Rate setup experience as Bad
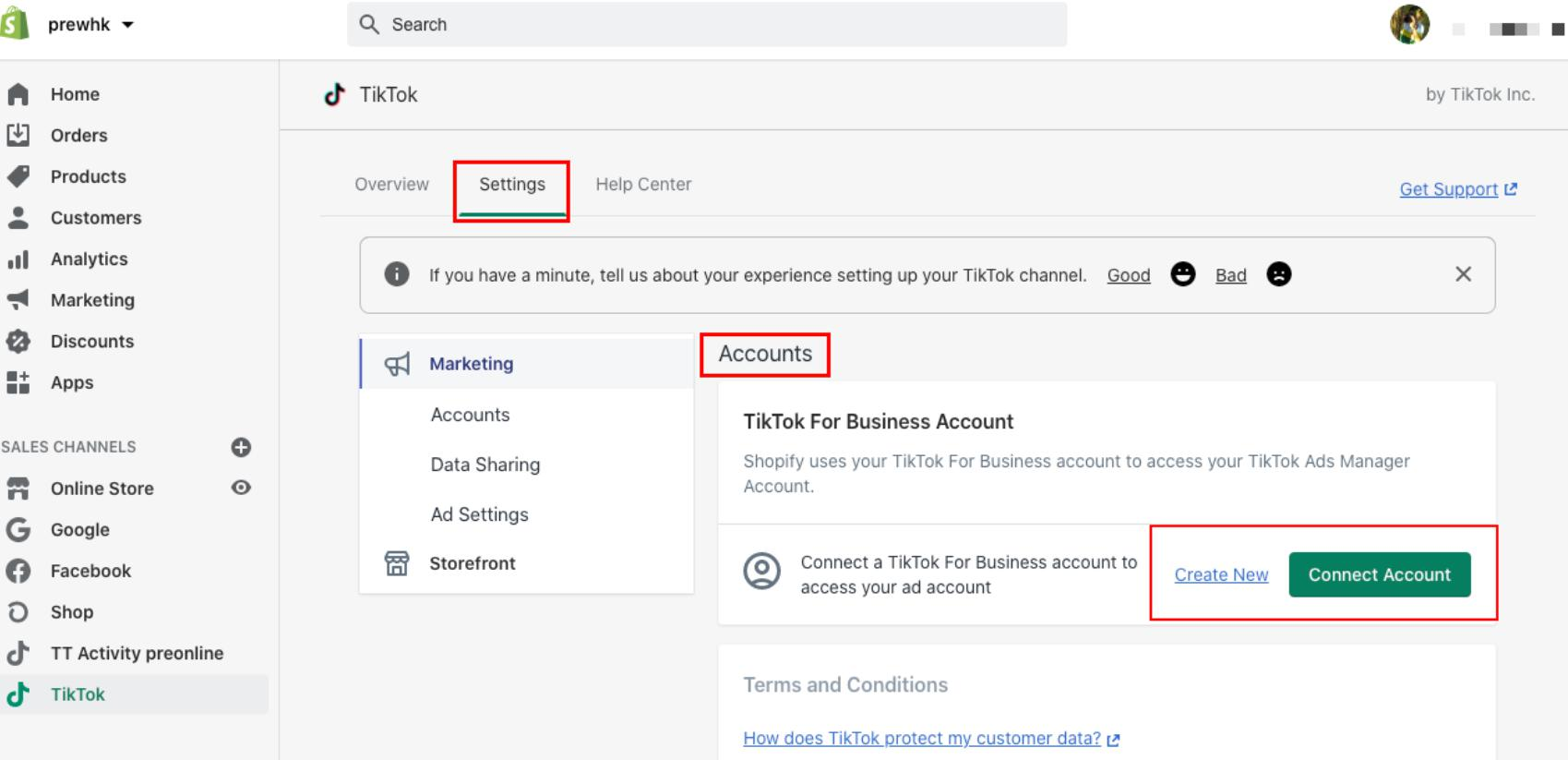Image resolution: width=1568 pixels, height=760 pixels. tap(1230, 275)
